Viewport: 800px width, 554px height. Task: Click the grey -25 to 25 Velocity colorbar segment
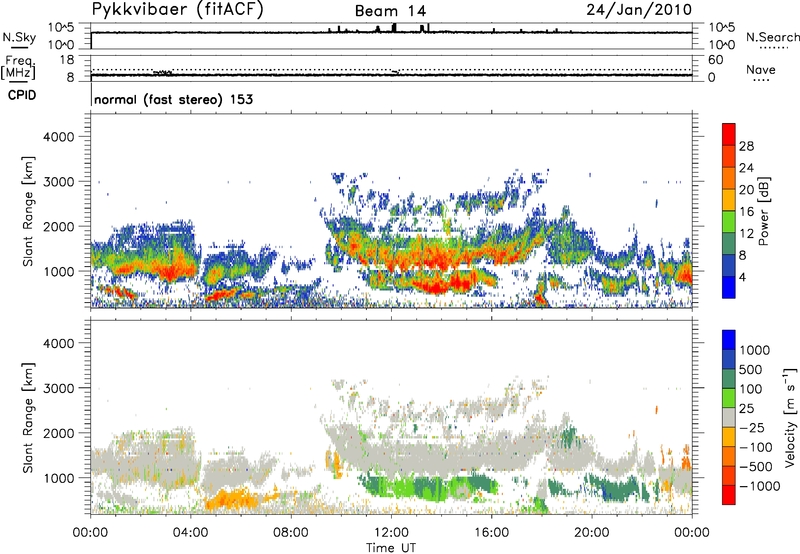point(729,417)
